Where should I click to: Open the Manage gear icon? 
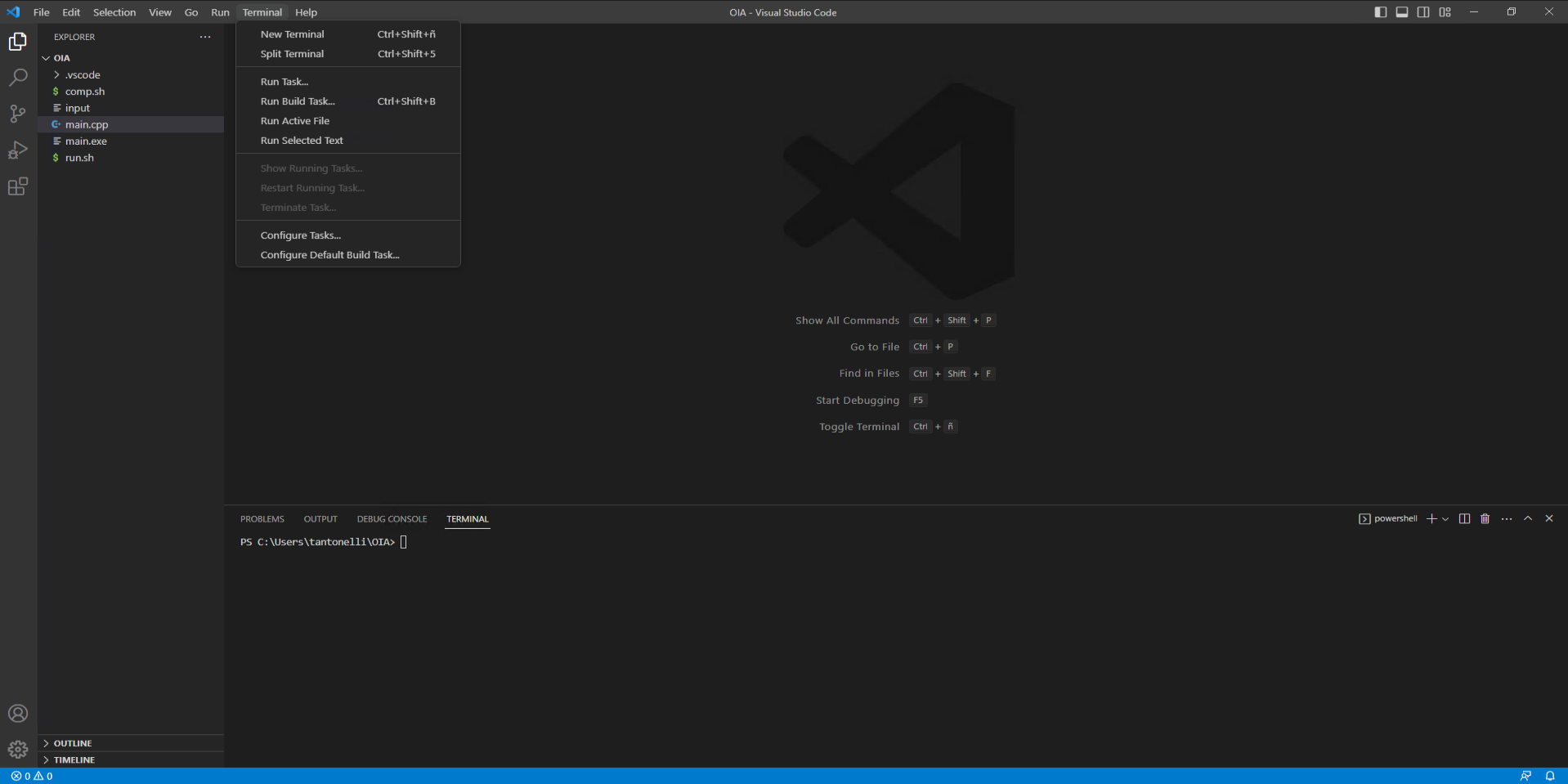[x=18, y=750]
